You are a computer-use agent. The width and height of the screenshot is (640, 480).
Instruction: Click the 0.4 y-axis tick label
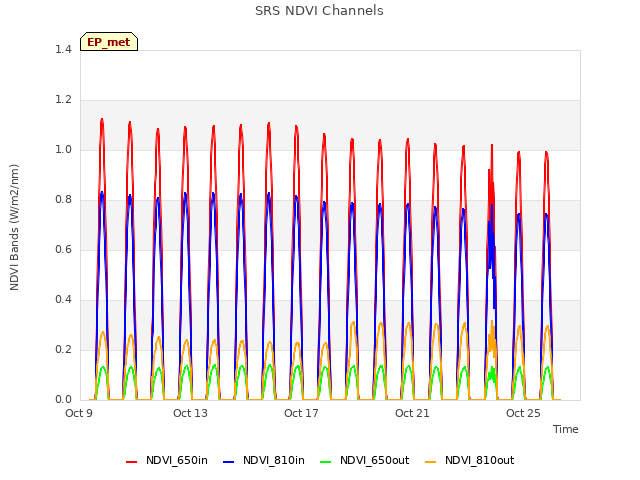(x=63, y=300)
